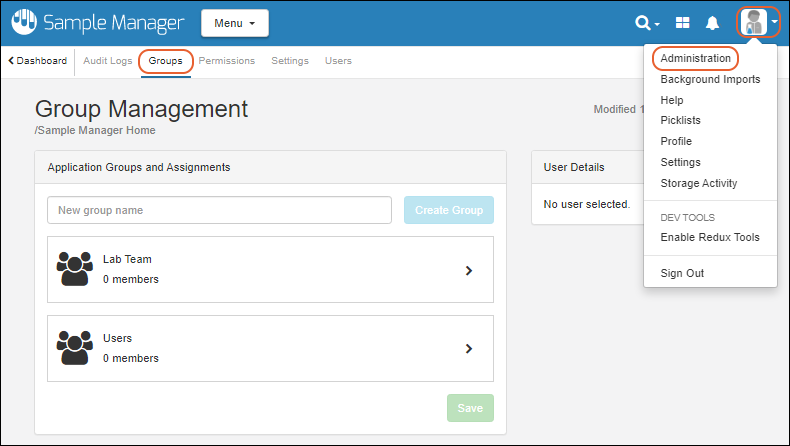Open the notifications bell
Image resolution: width=790 pixels, height=446 pixels.
click(713, 23)
